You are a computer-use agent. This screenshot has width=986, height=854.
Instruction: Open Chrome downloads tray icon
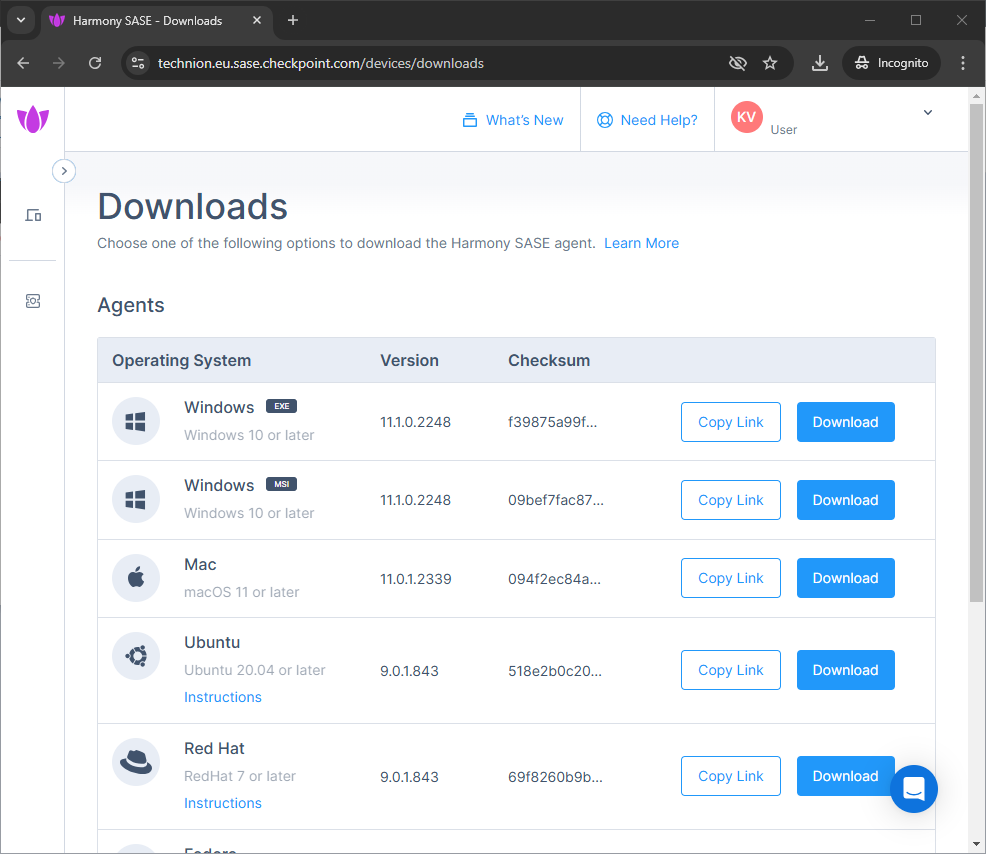(x=819, y=63)
